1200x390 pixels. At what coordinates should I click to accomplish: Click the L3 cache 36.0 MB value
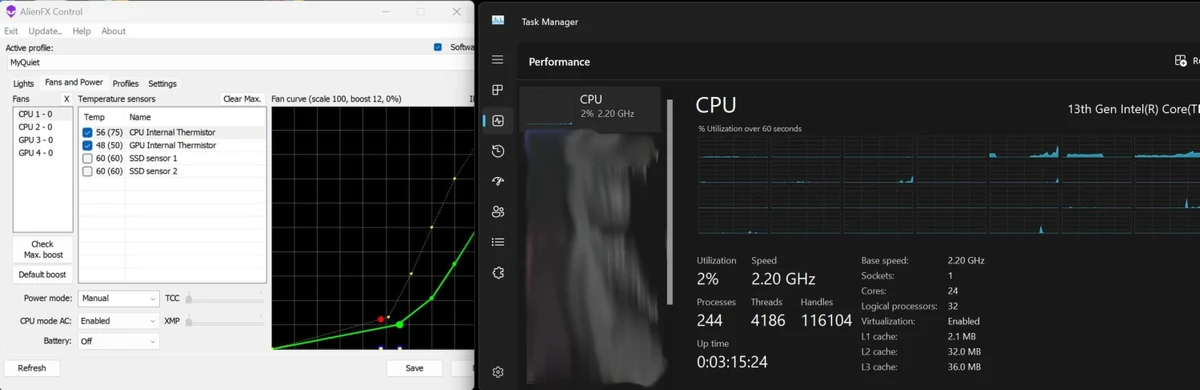pyautogui.click(x=965, y=367)
